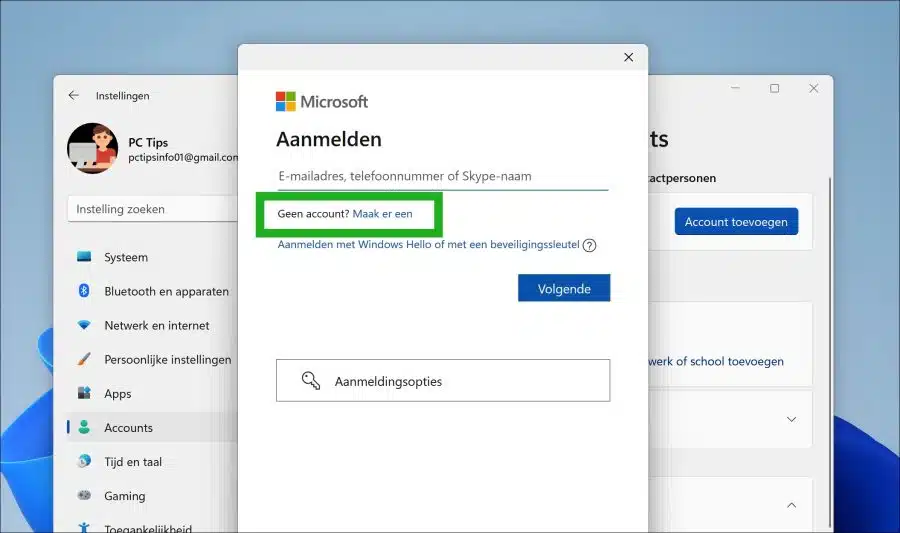The height and width of the screenshot is (533, 900).
Task: Click the Gaming controller icon
Action: (x=84, y=495)
